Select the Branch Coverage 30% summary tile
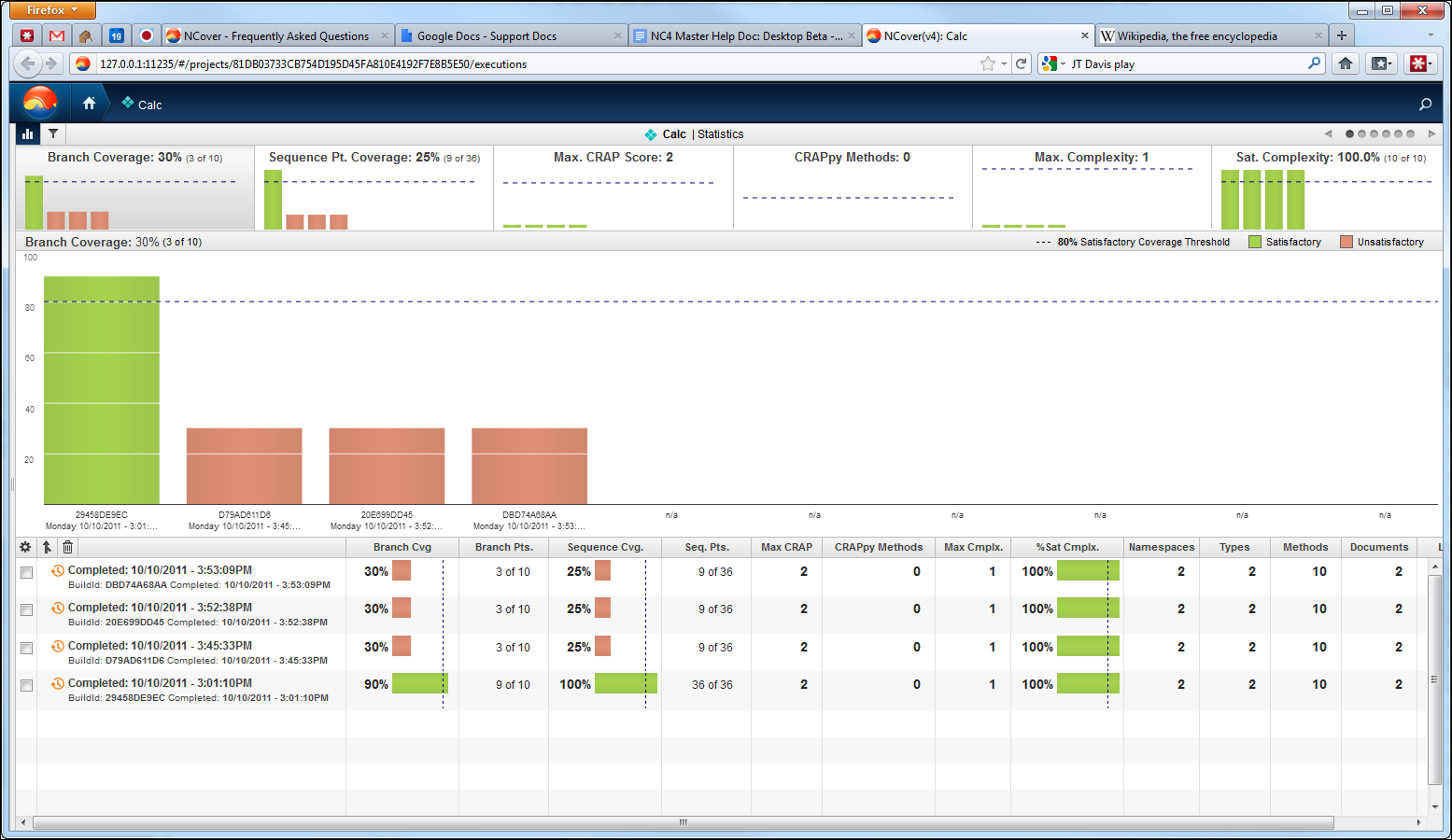 (x=135, y=188)
